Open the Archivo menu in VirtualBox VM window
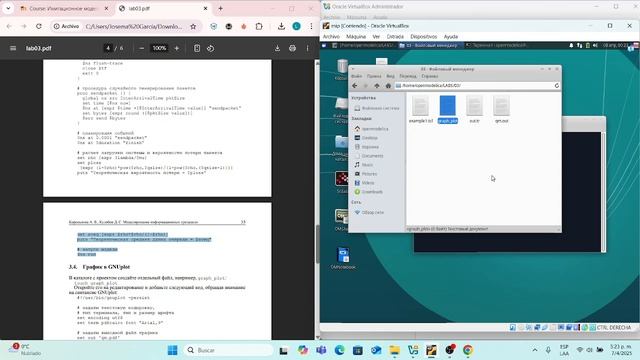Image resolution: width=640 pixels, height=360 pixels. (x=331, y=37)
